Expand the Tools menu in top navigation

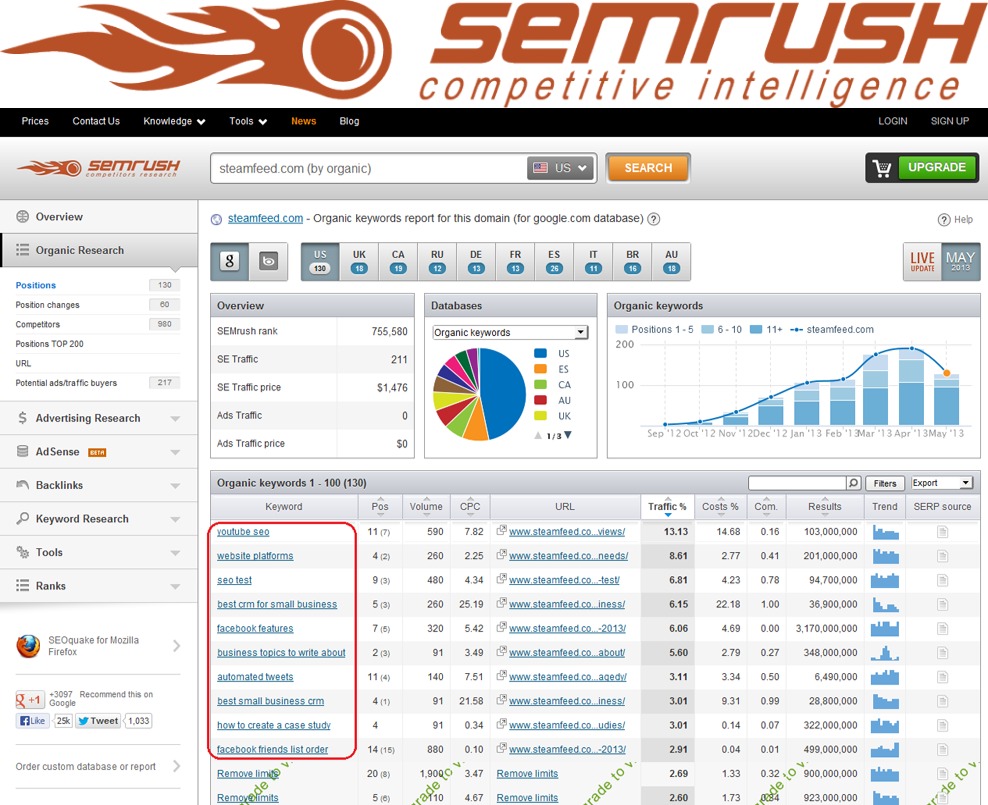coord(248,122)
